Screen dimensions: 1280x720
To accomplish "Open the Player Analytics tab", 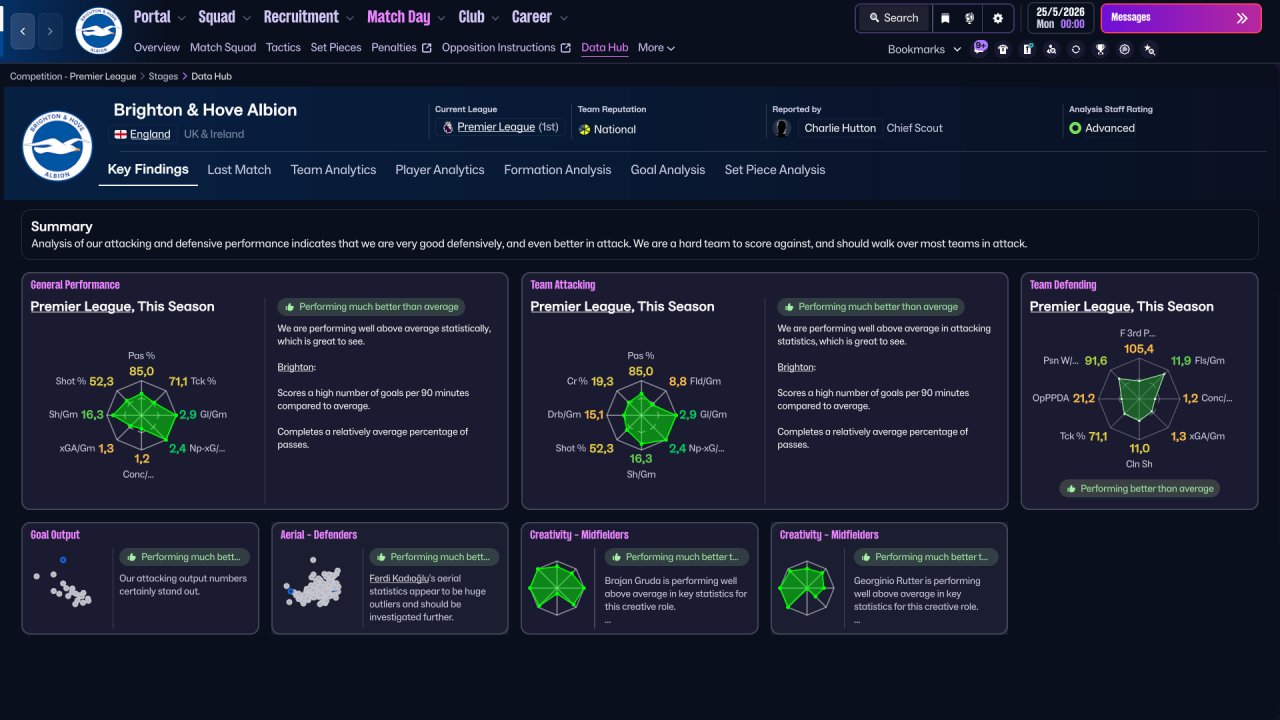I will tap(440, 170).
